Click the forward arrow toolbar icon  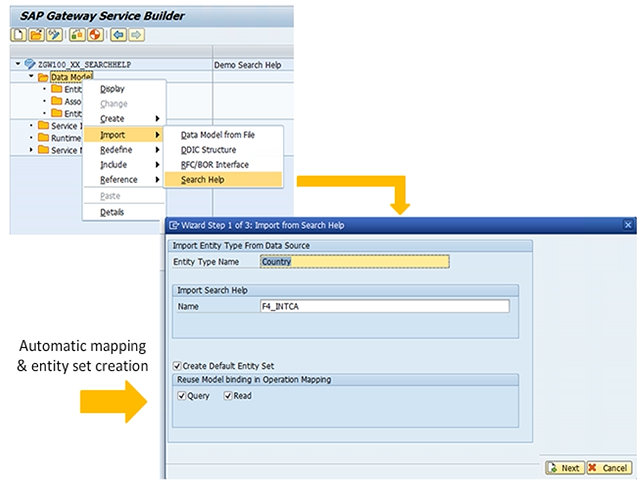[136, 35]
